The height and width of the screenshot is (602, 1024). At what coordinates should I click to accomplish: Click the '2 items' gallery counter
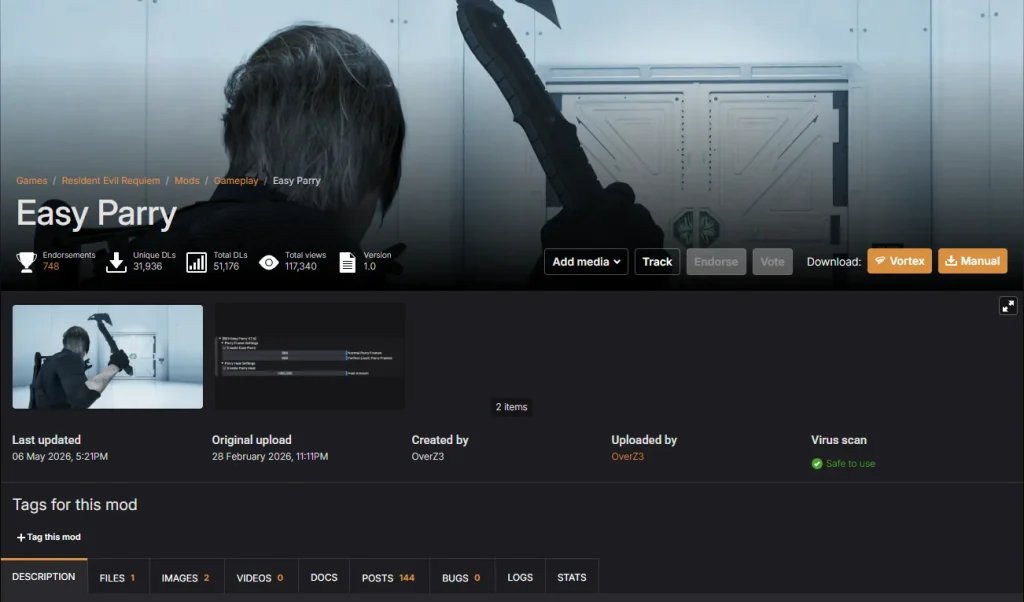point(511,407)
